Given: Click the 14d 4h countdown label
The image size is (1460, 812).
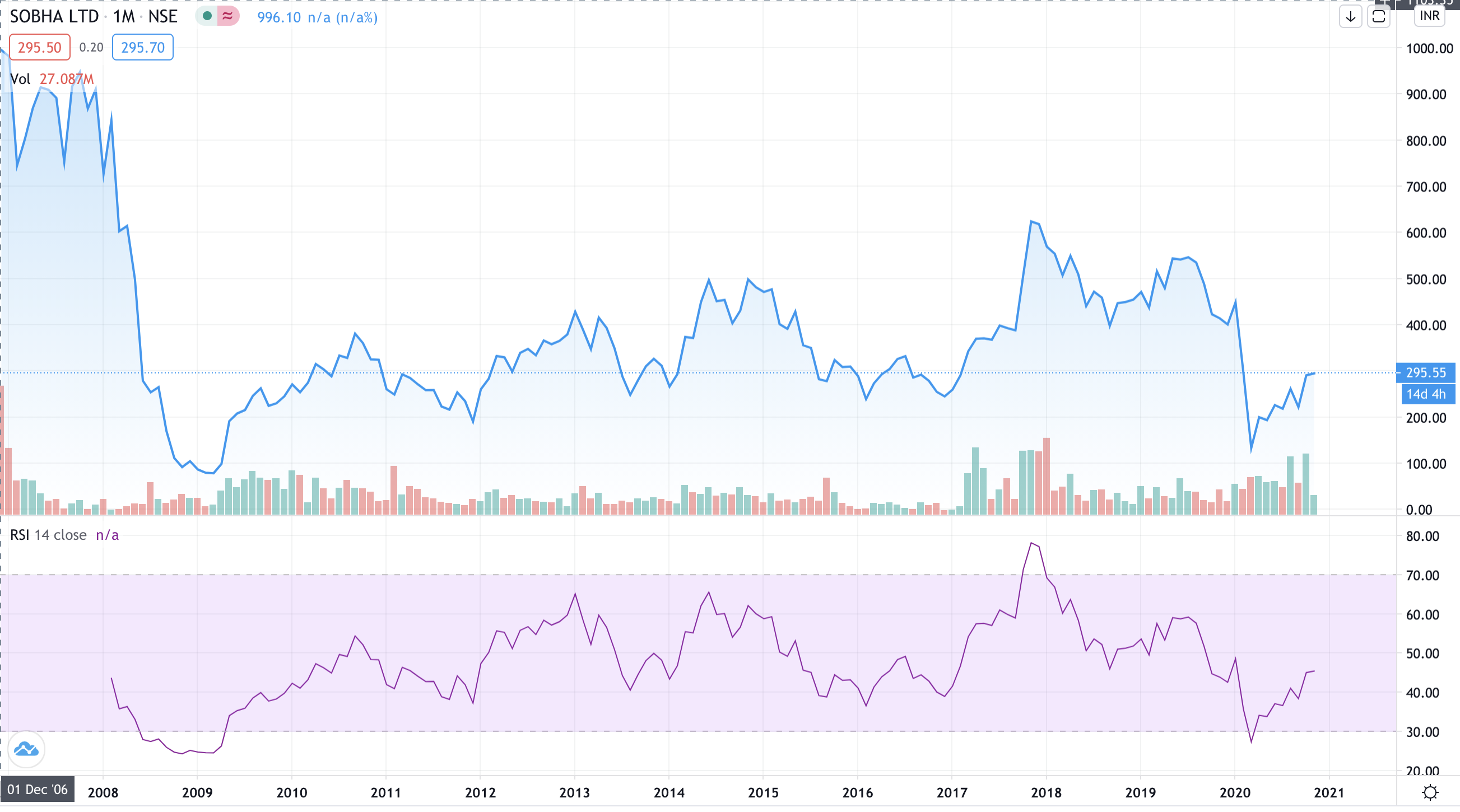Looking at the screenshot, I should (x=1425, y=394).
